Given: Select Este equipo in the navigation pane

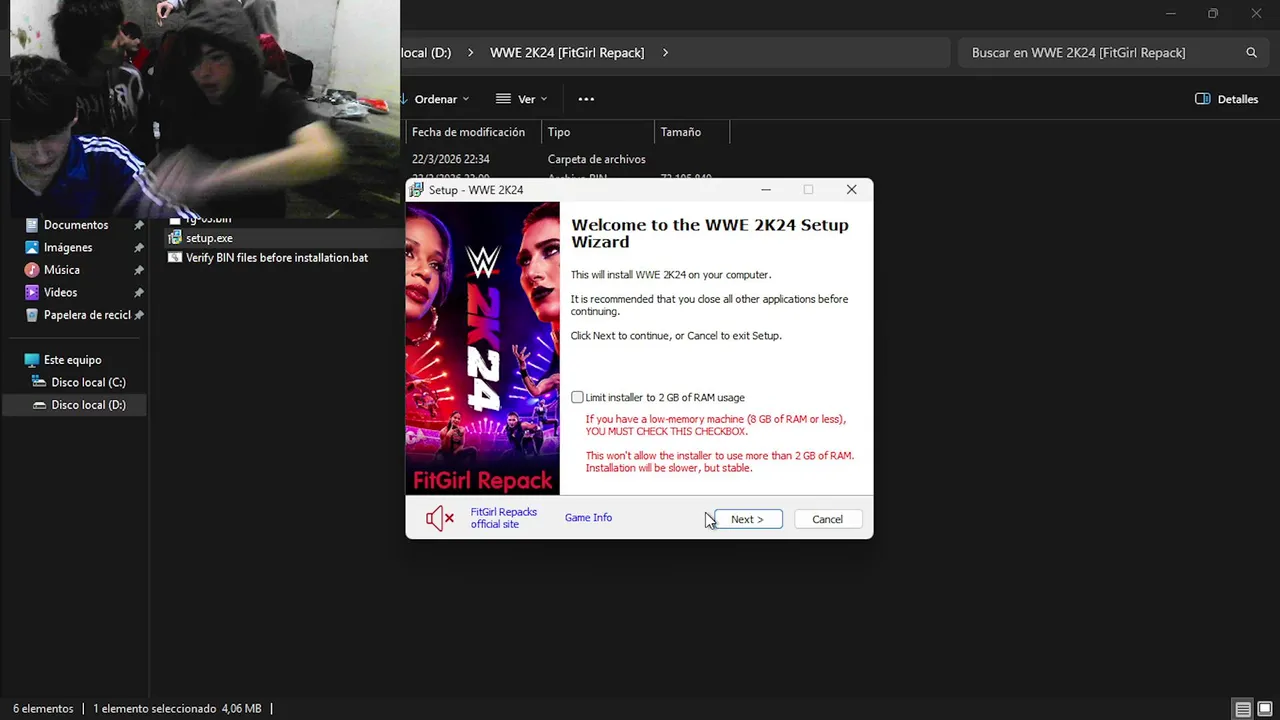Looking at the screenshot, I should pos(73,360).
